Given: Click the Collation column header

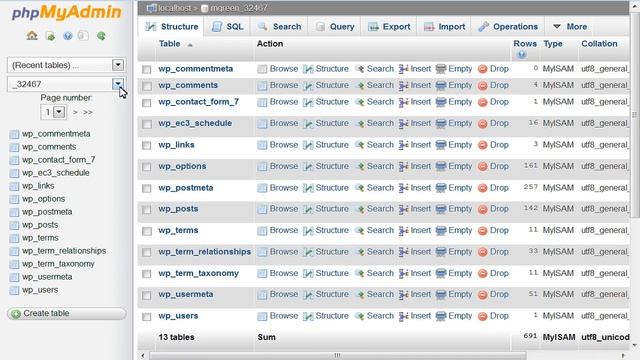Looking at the screenshot, I should pyautogui.click(x=599, y=44).
